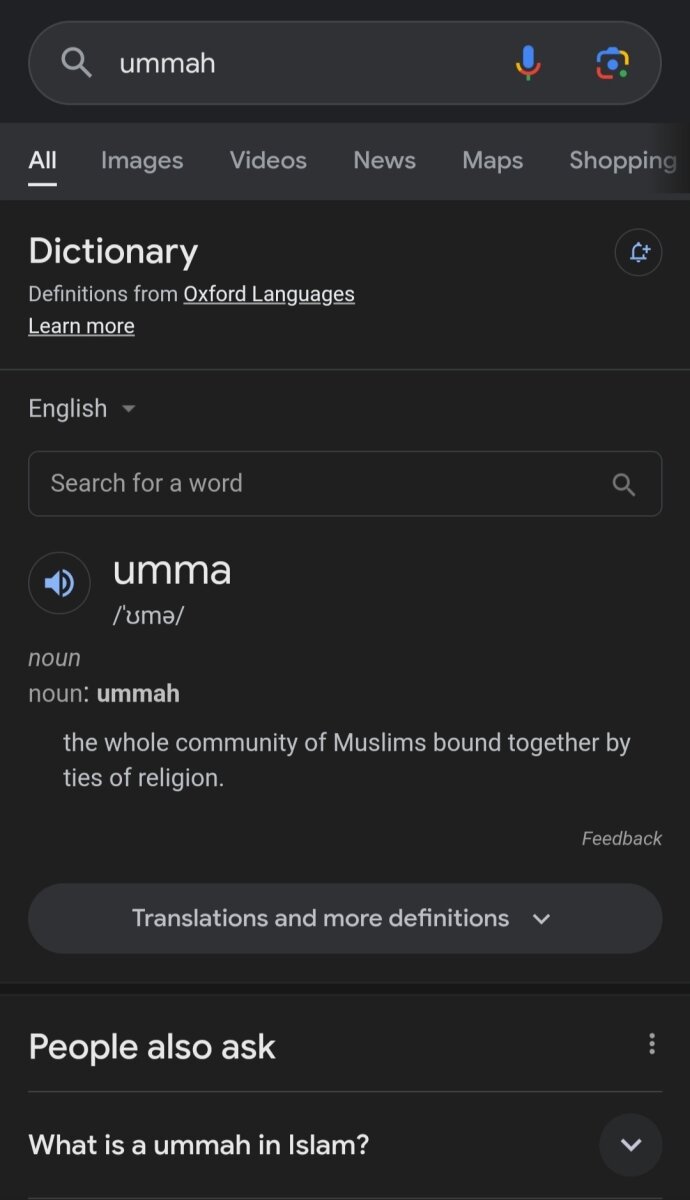Image resolution: width=690 pixels, height=1200 pixels.
Task: Click search icon in word search box
Action: pyautogui.click(x=623, y=484)
